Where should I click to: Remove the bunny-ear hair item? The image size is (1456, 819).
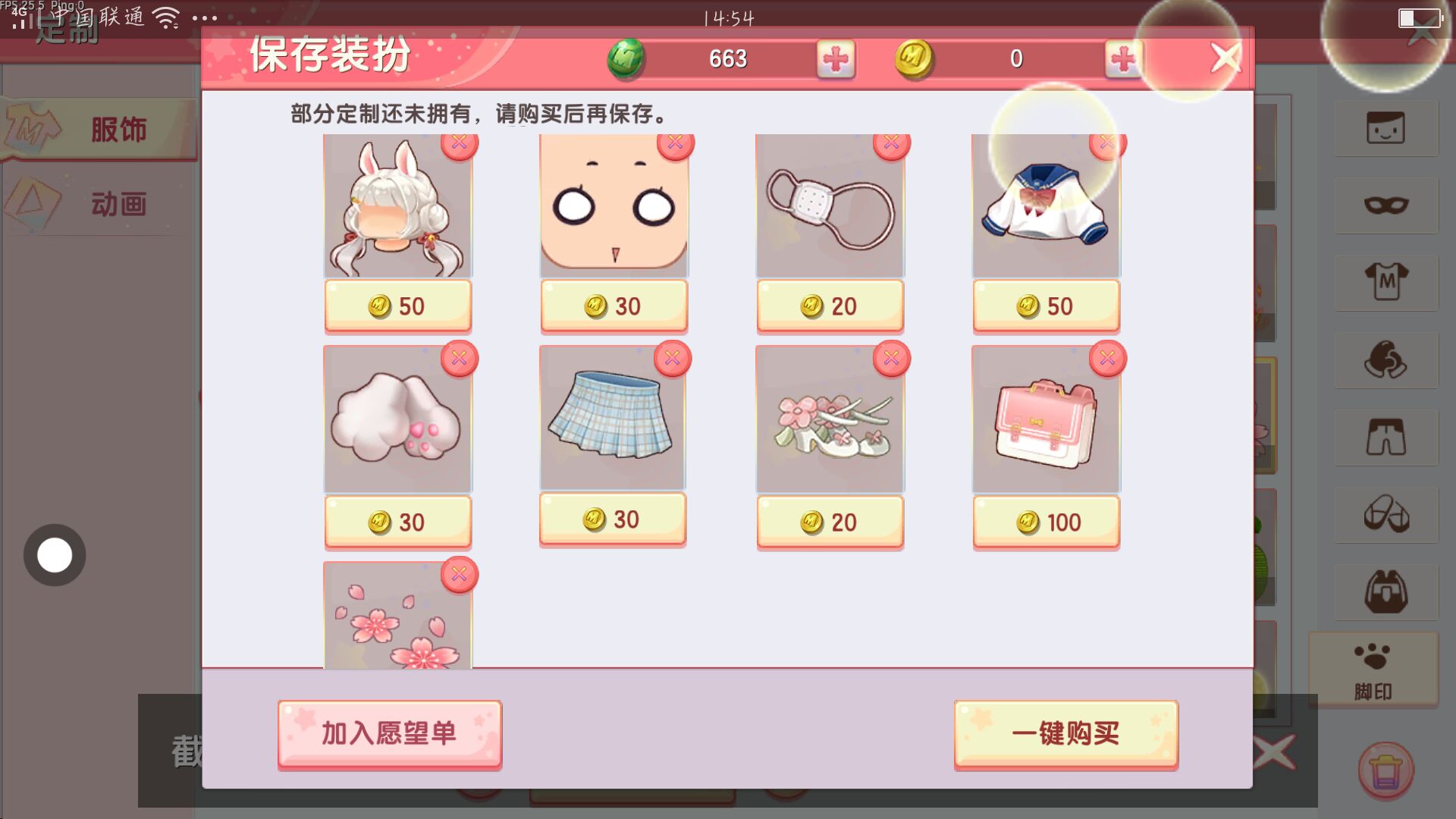pyautogui.click(x=459, y=143)
